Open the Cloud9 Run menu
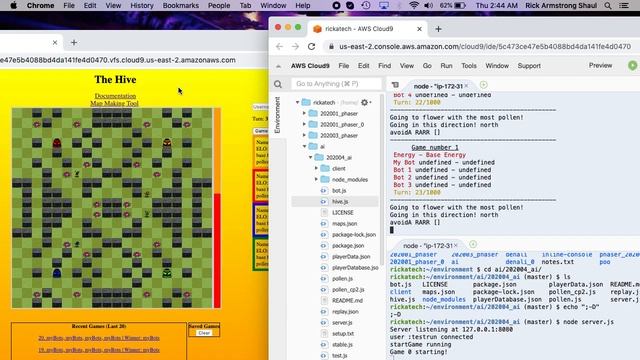640x360 pixels. tap(446, 66)
